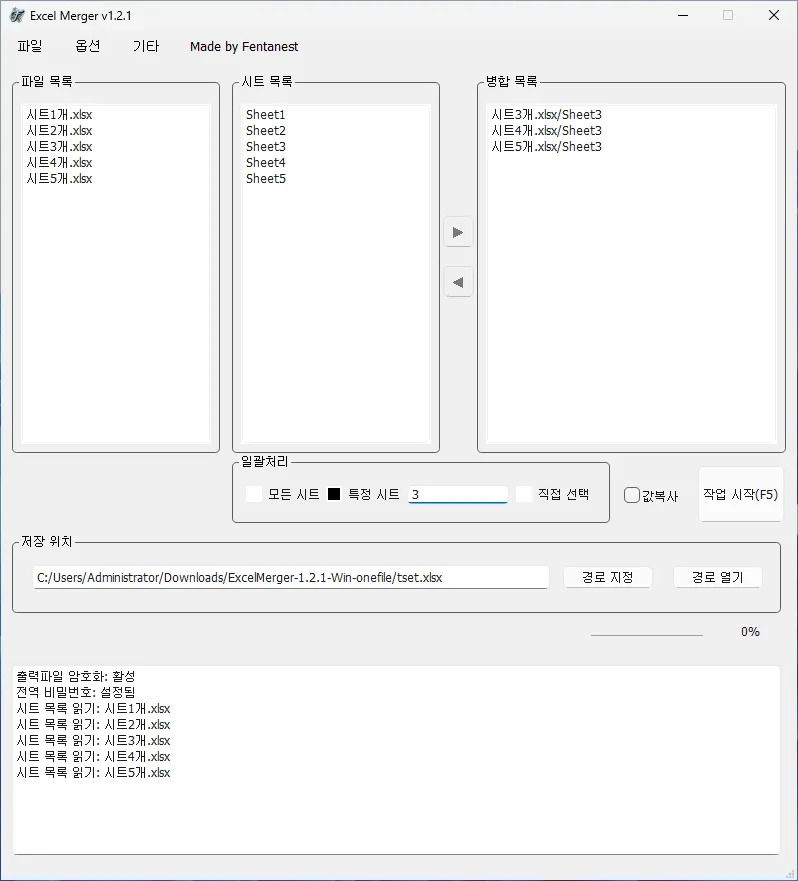Image resolution: width=798 pixels, height=881 pixels.
Task: Close the Excel Merger window
Action: (774, 15)
